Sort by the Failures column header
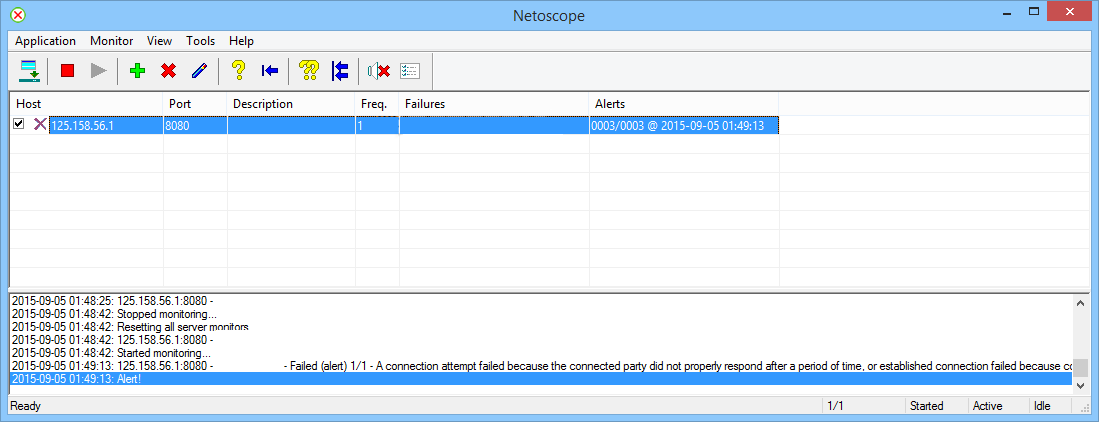This screenshot has height=422, width=1099. click(494, 104)
